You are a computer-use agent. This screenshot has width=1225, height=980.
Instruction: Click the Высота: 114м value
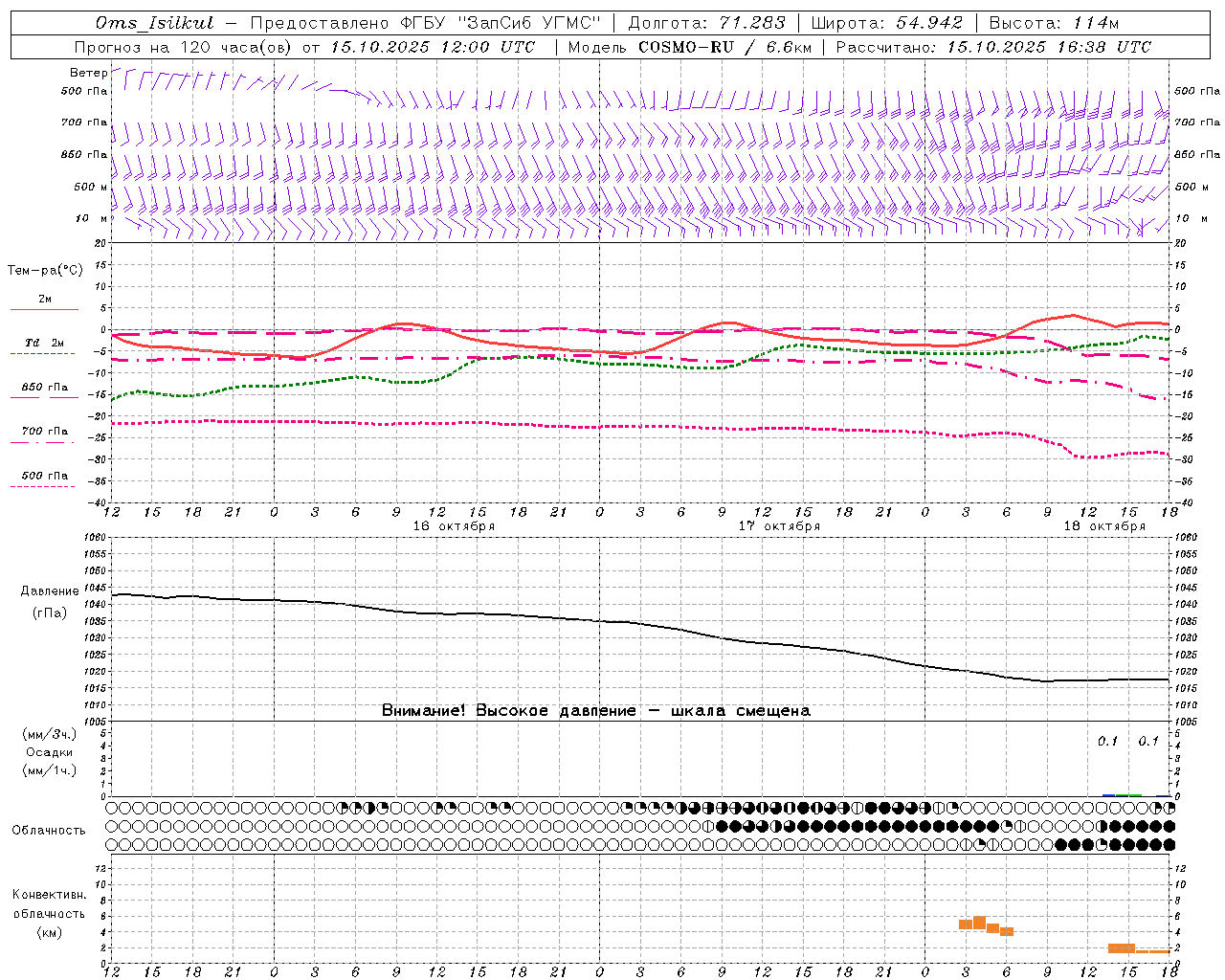pos(1054,23)
